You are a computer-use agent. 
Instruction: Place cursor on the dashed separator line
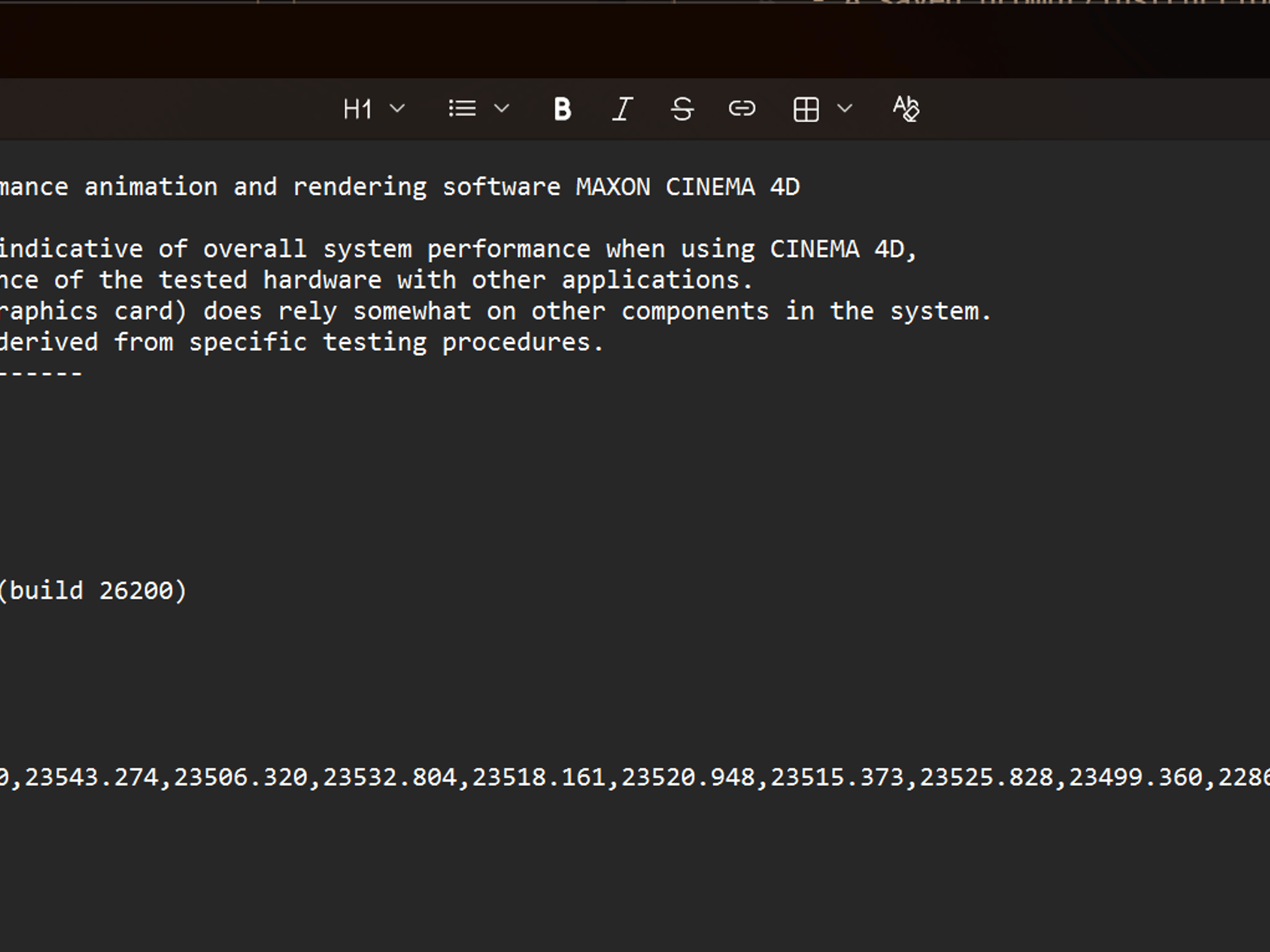(41, 374)
